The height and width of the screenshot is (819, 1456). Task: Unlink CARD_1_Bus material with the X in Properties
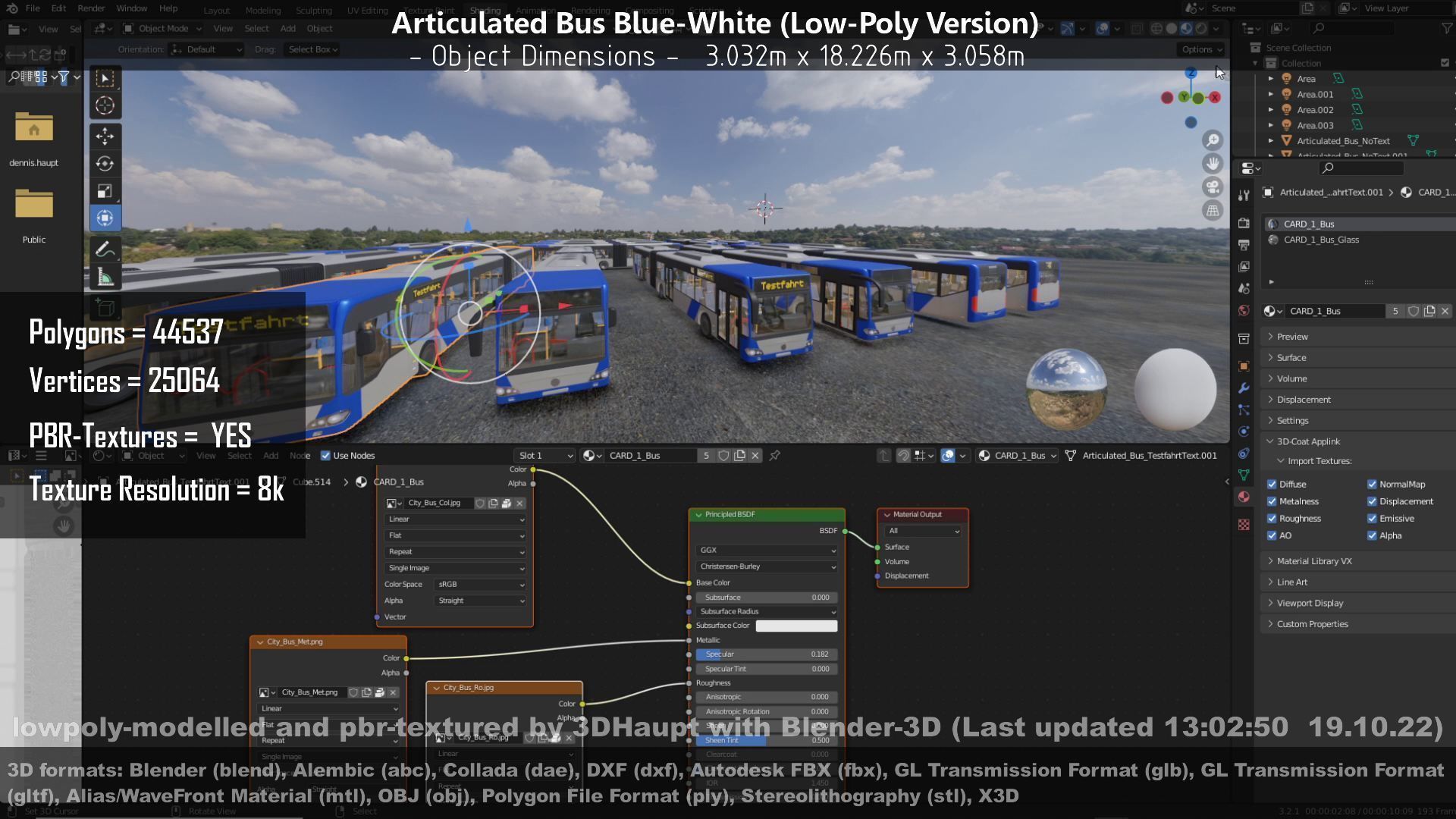click(x=1445, y=311)
